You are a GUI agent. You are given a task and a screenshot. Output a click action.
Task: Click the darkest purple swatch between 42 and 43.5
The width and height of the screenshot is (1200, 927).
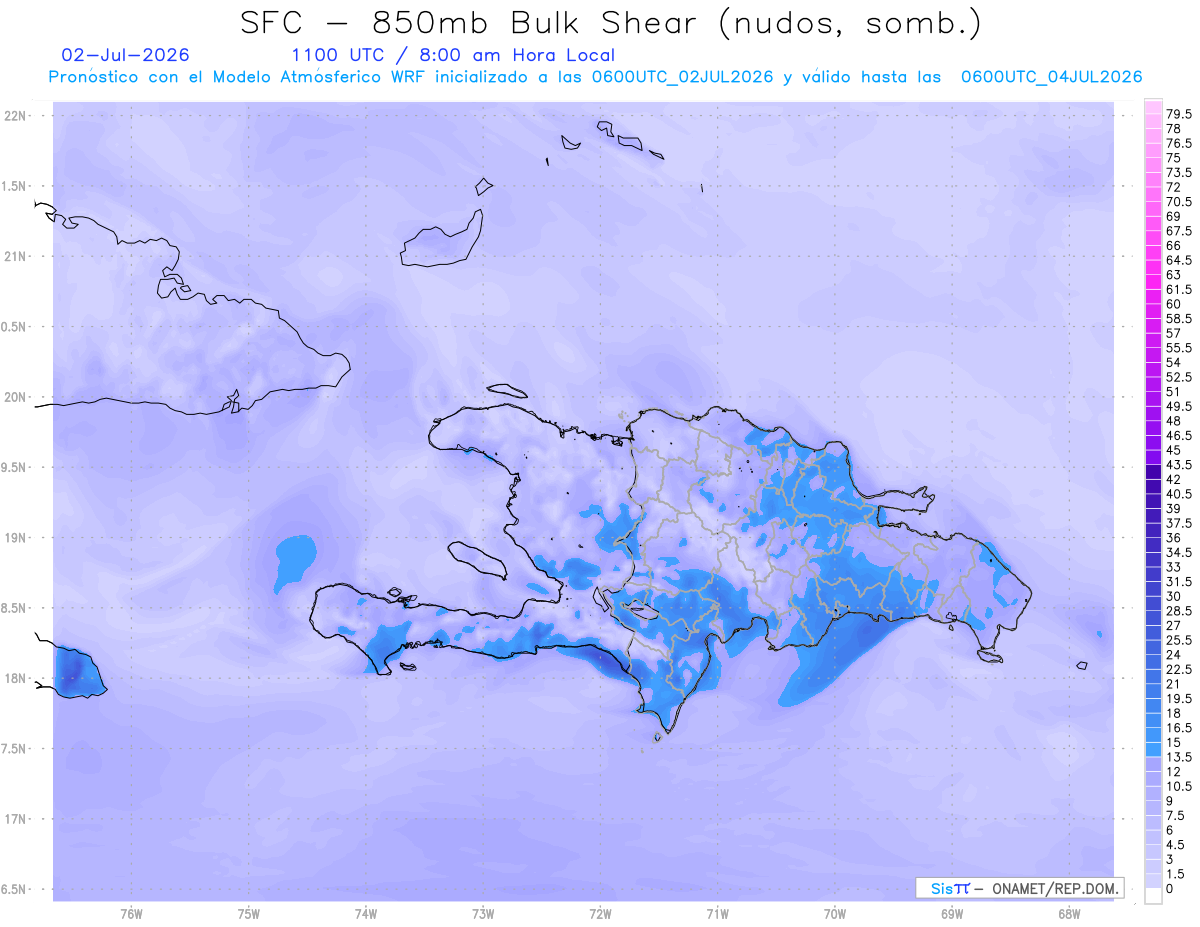click(x=1153, y=473)
